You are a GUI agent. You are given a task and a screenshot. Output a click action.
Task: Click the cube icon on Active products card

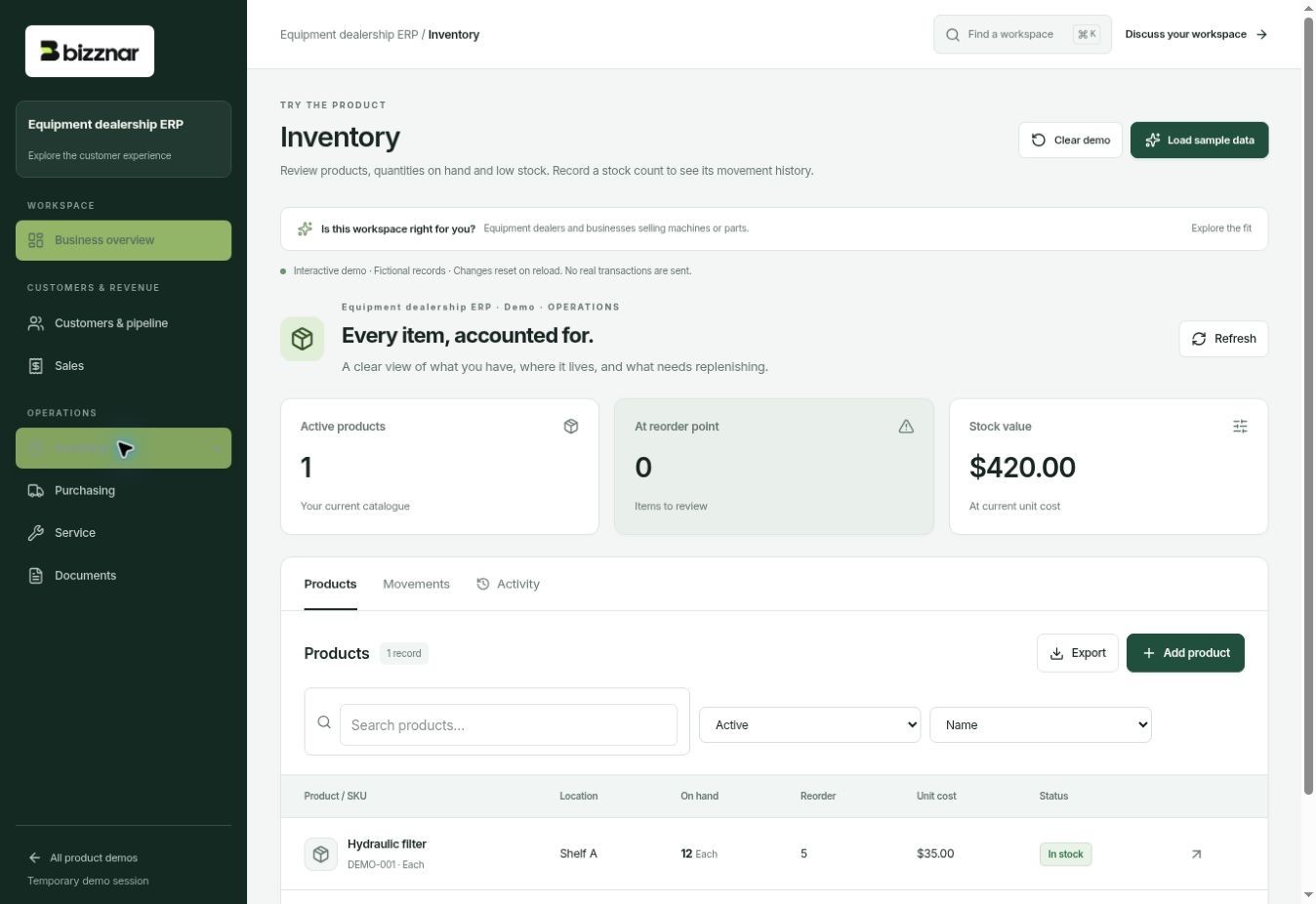[571, 427]
